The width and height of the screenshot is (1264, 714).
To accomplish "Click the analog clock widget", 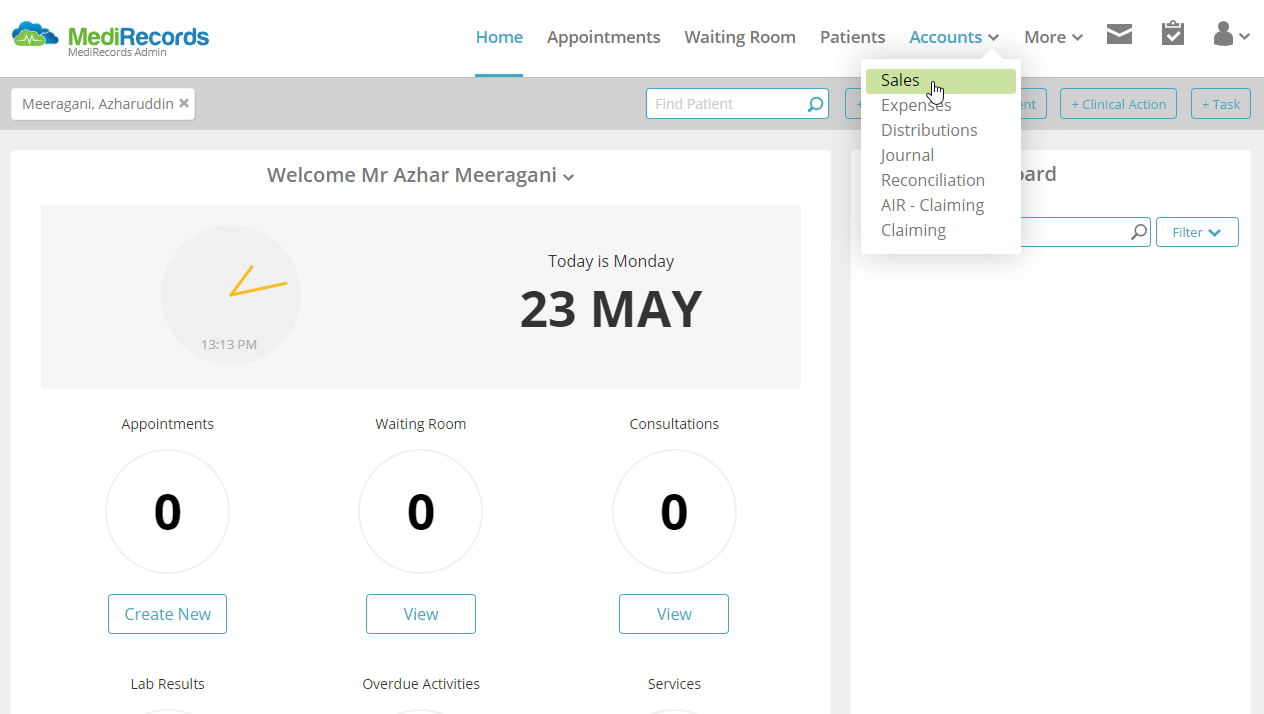I will click(231, 294).
